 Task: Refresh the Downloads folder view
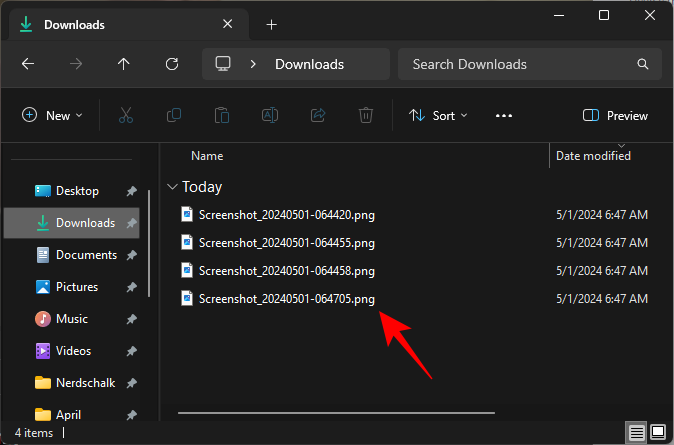coord(172,64)
